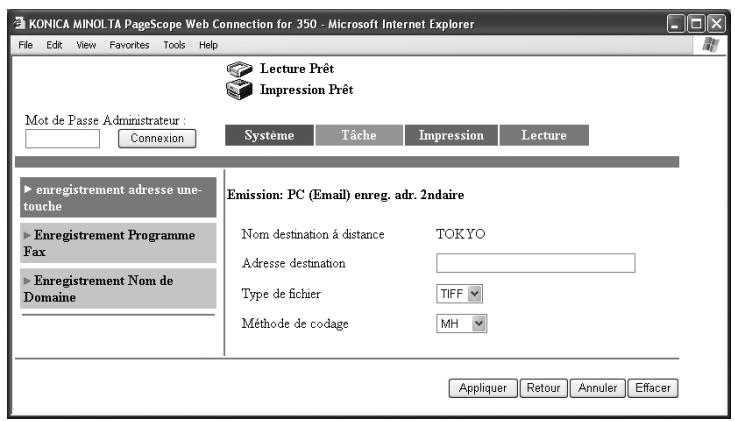735x421 pixels.
Task: Click the Lecture Prêt status text
Action: (297, 68)
